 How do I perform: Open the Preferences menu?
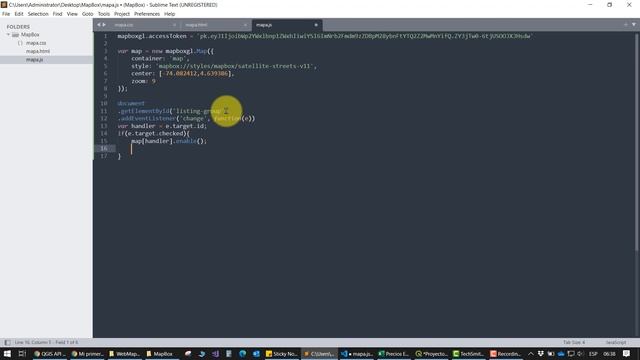(147, 14)
